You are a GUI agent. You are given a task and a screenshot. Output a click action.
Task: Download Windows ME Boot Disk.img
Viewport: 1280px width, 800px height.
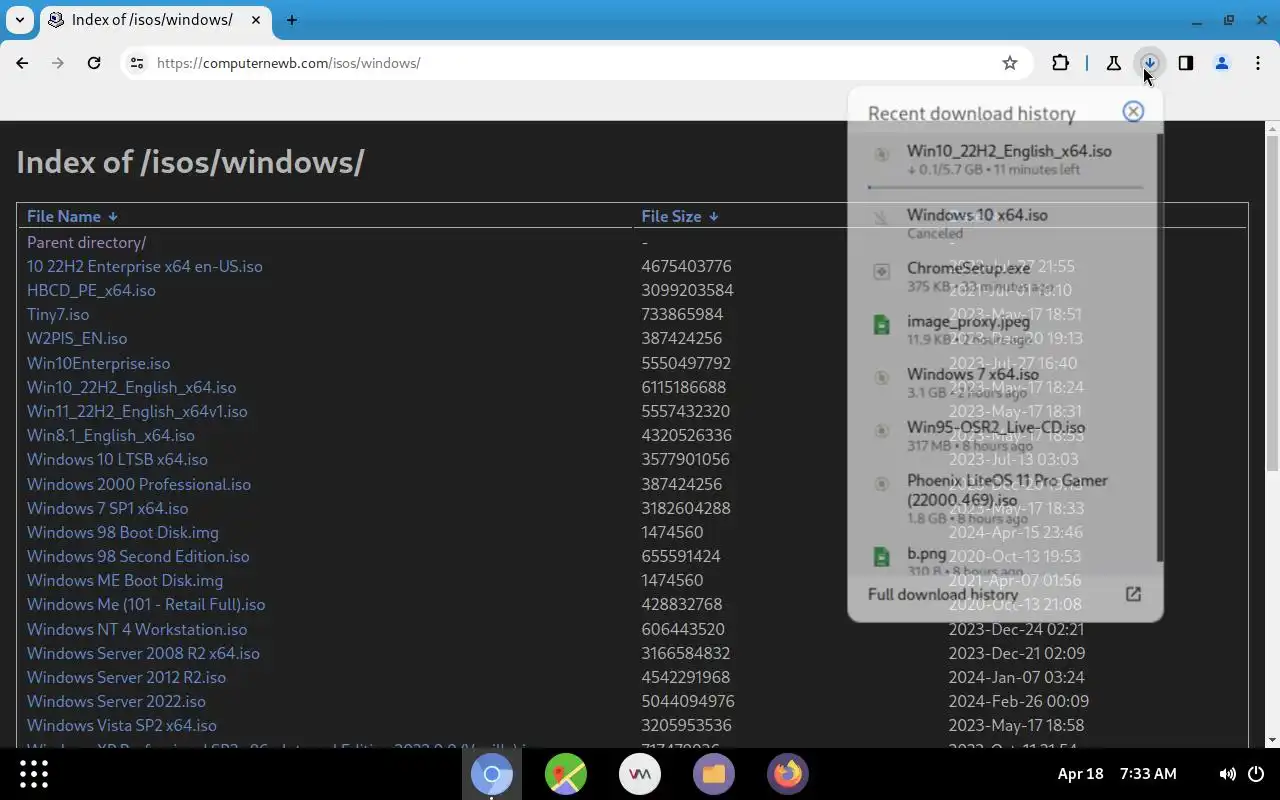pos(125,580)
